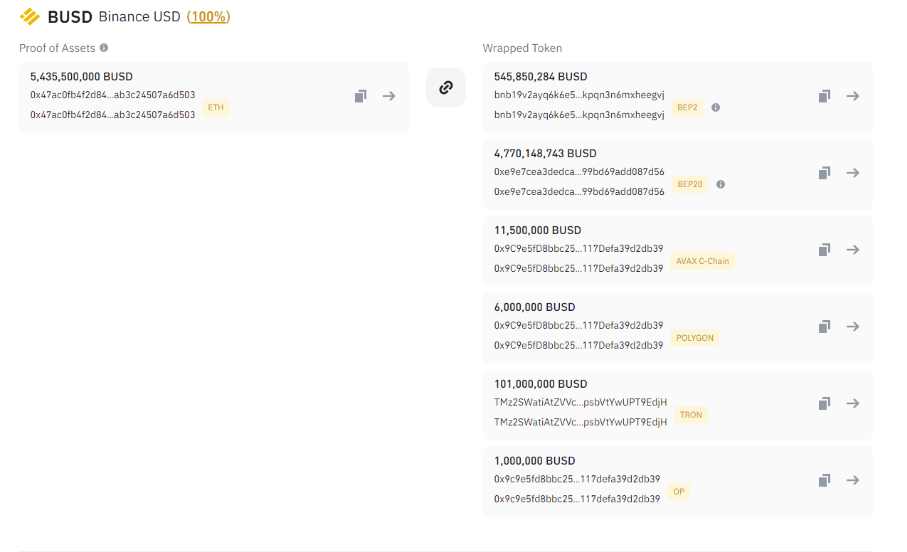This screenshot has height=552, width=907.
Task: Open the BEP20 address arrow link
Action: 853,173
